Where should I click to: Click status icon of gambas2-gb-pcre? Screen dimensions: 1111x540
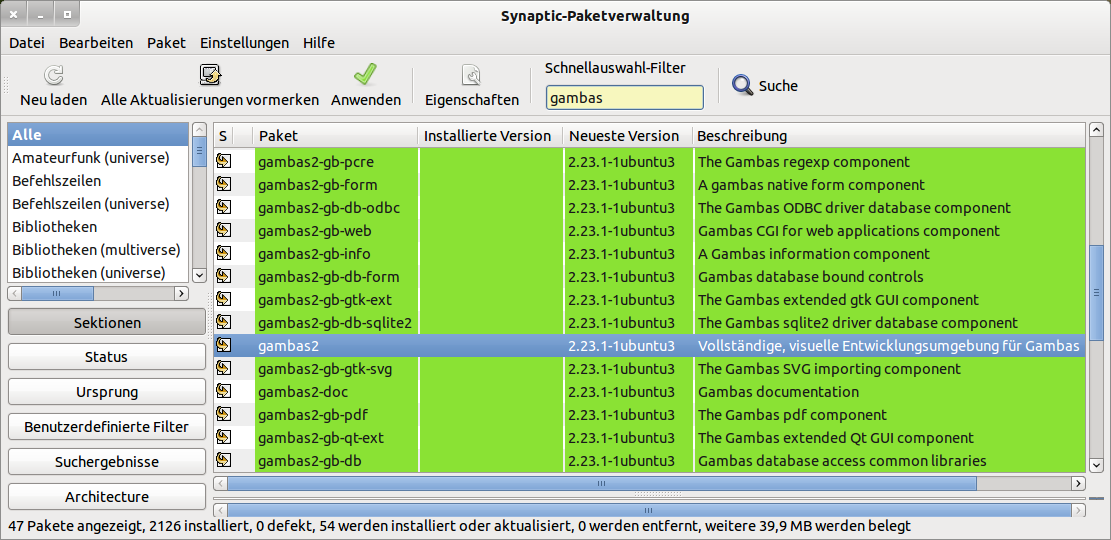pyautogui.click(x=223, y=162)
